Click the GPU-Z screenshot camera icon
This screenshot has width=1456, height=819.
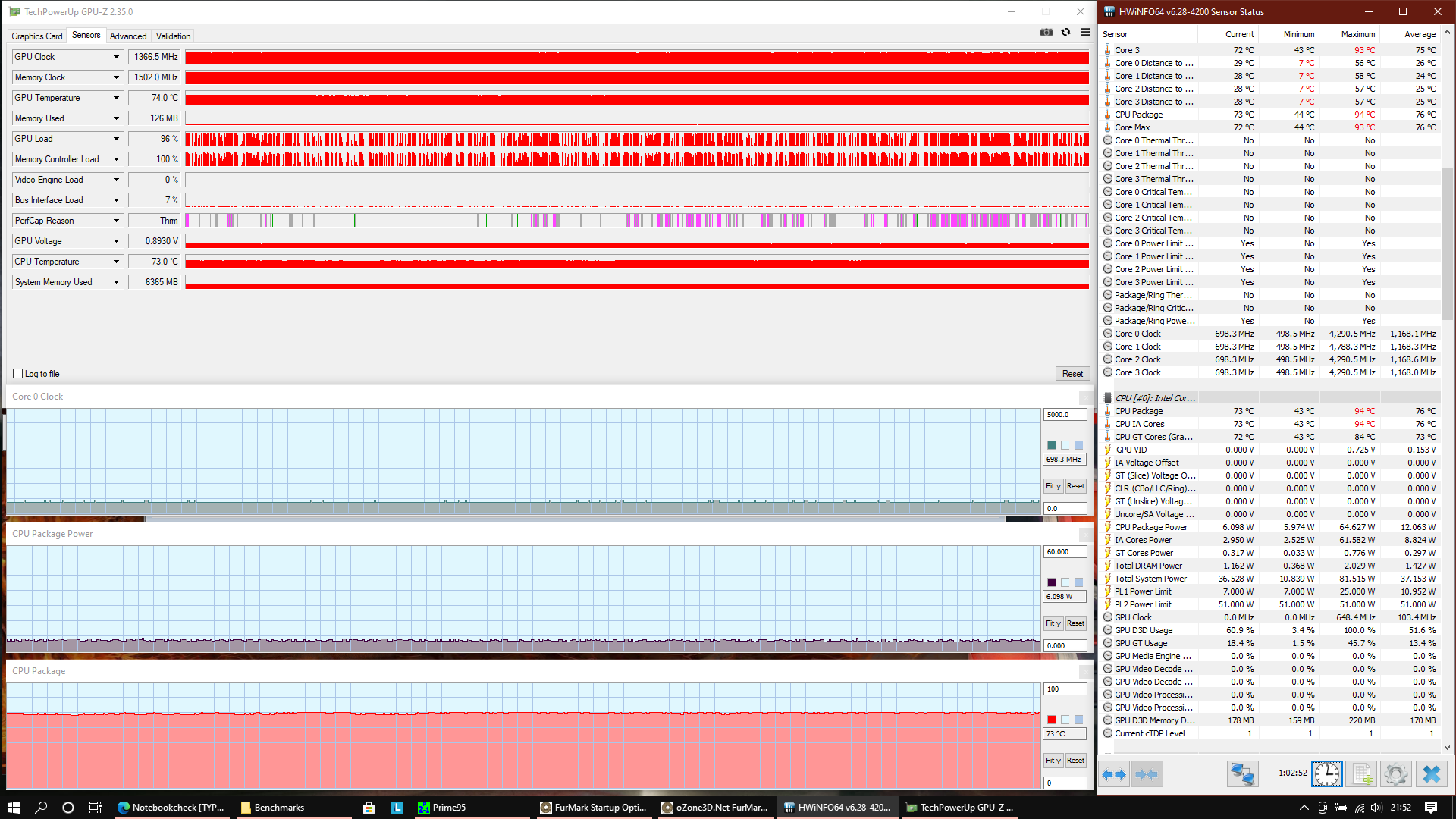(1046, 32)
